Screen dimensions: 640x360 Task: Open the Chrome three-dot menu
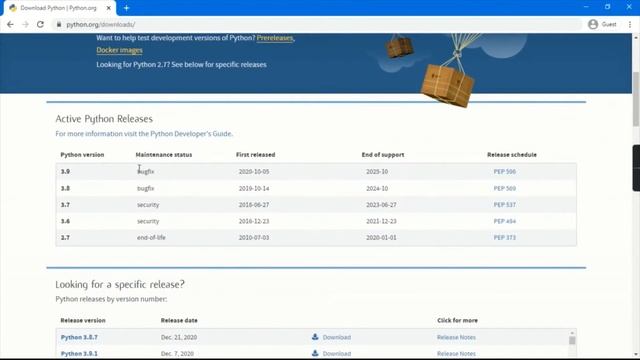click(x=630, y=24)
